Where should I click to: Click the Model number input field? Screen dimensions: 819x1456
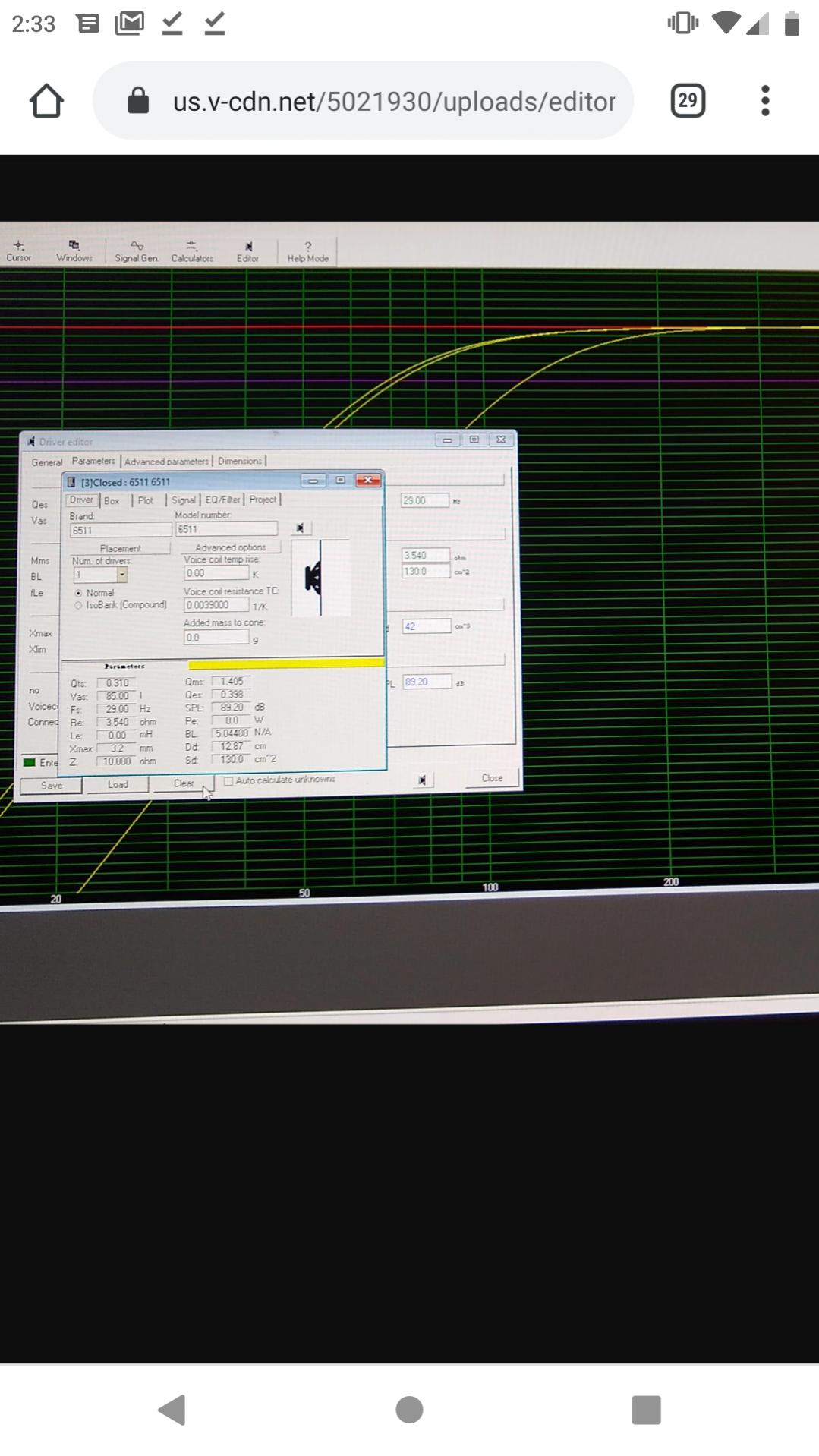point(226,529)
